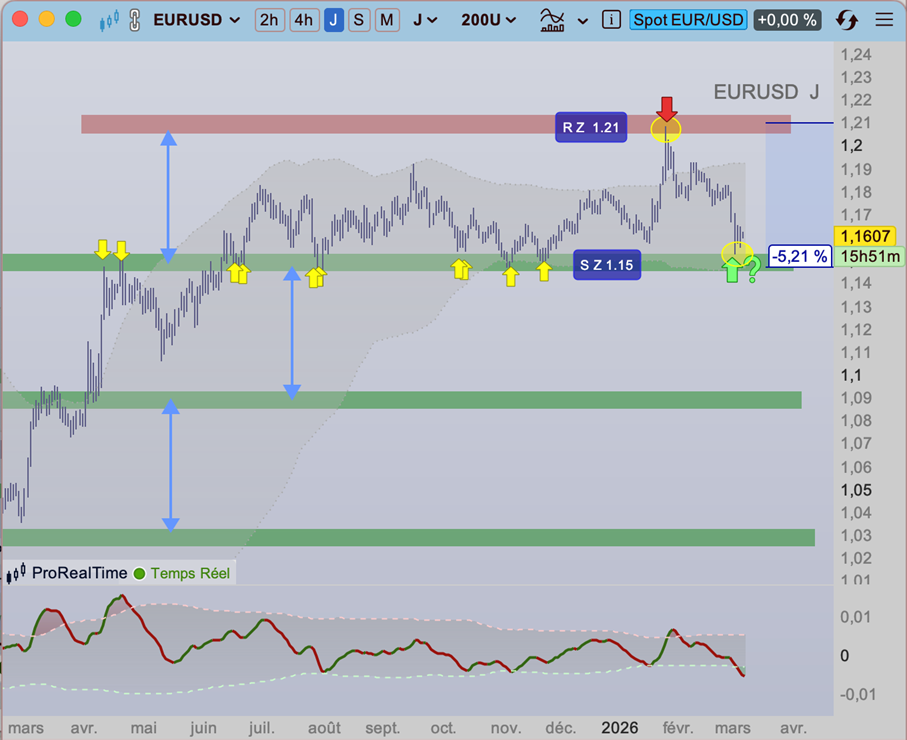Click the 15h51m countdown label
This screenshot has height=740, width=907.
coord(870,256)
